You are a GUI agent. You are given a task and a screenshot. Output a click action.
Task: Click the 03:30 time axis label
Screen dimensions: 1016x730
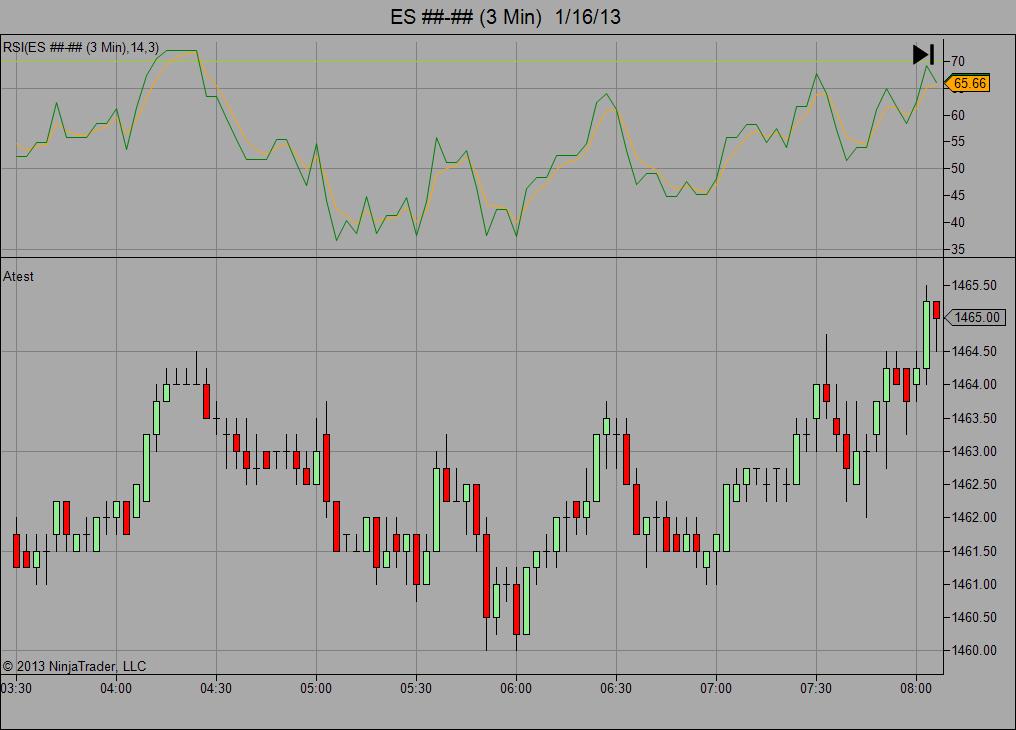16,688
